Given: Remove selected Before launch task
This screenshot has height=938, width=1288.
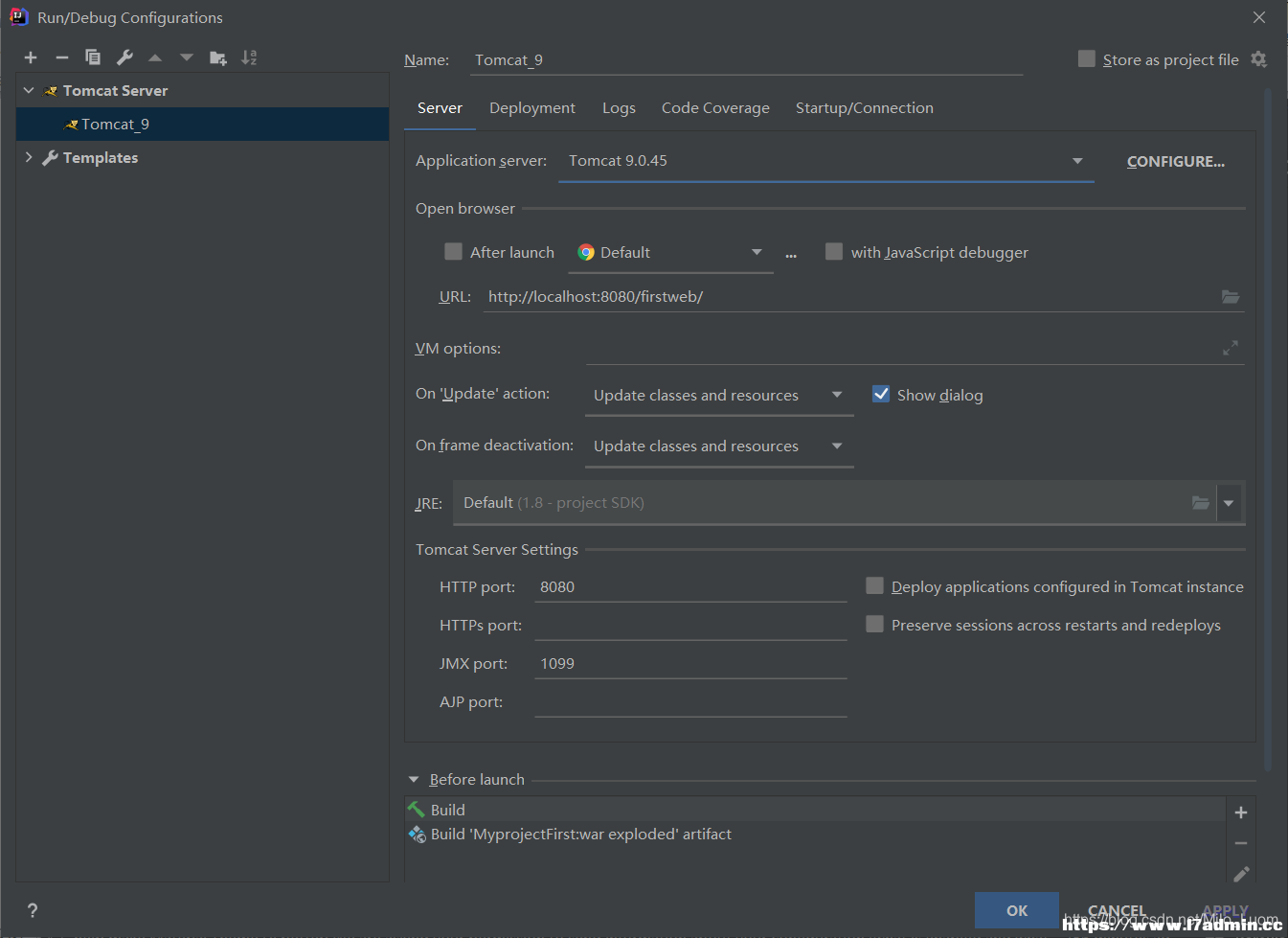Looking at the screenshot, I should [1241, 843].
